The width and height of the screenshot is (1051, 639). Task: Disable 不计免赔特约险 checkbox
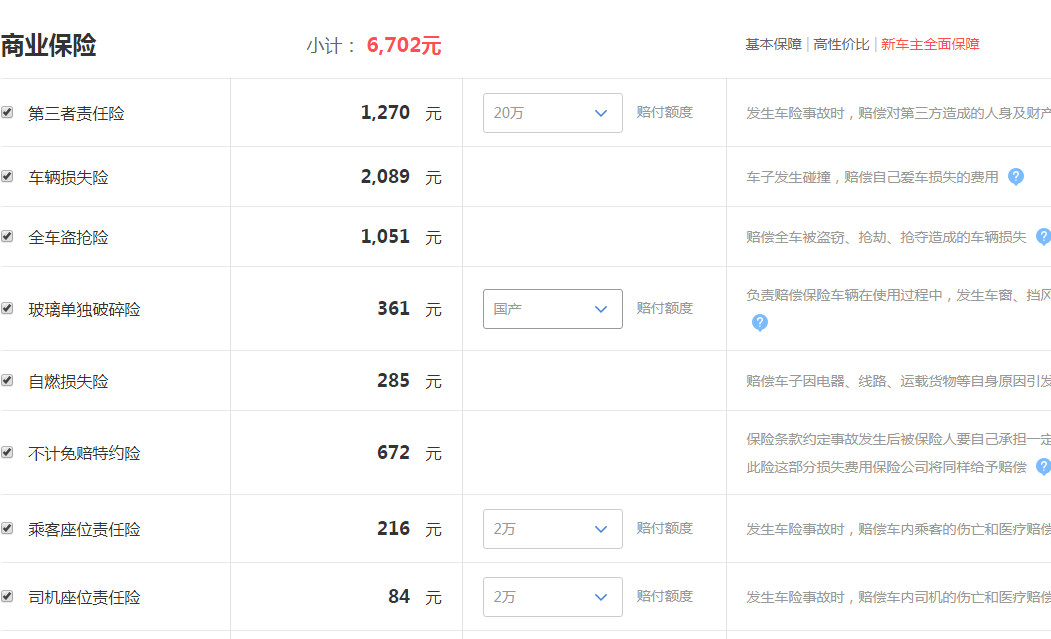(7, 452)
